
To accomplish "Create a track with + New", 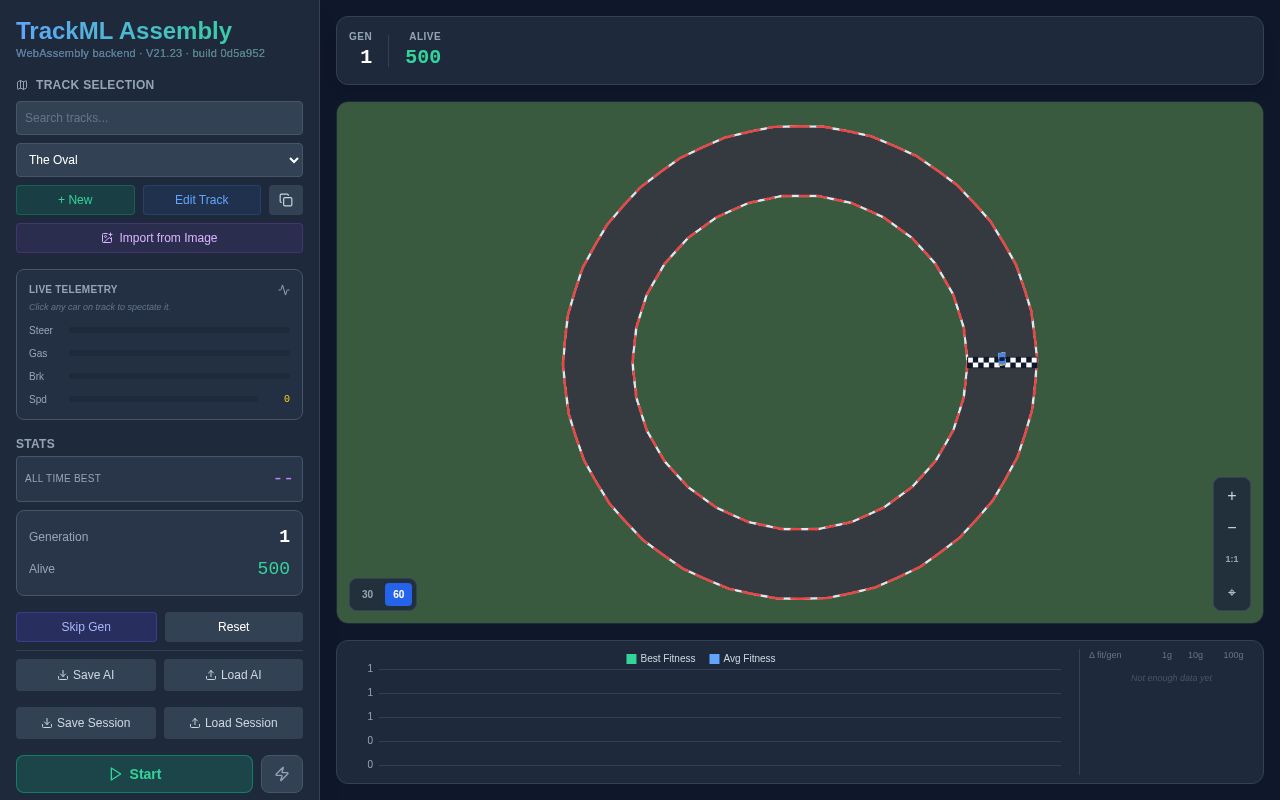I will [75, 200].
